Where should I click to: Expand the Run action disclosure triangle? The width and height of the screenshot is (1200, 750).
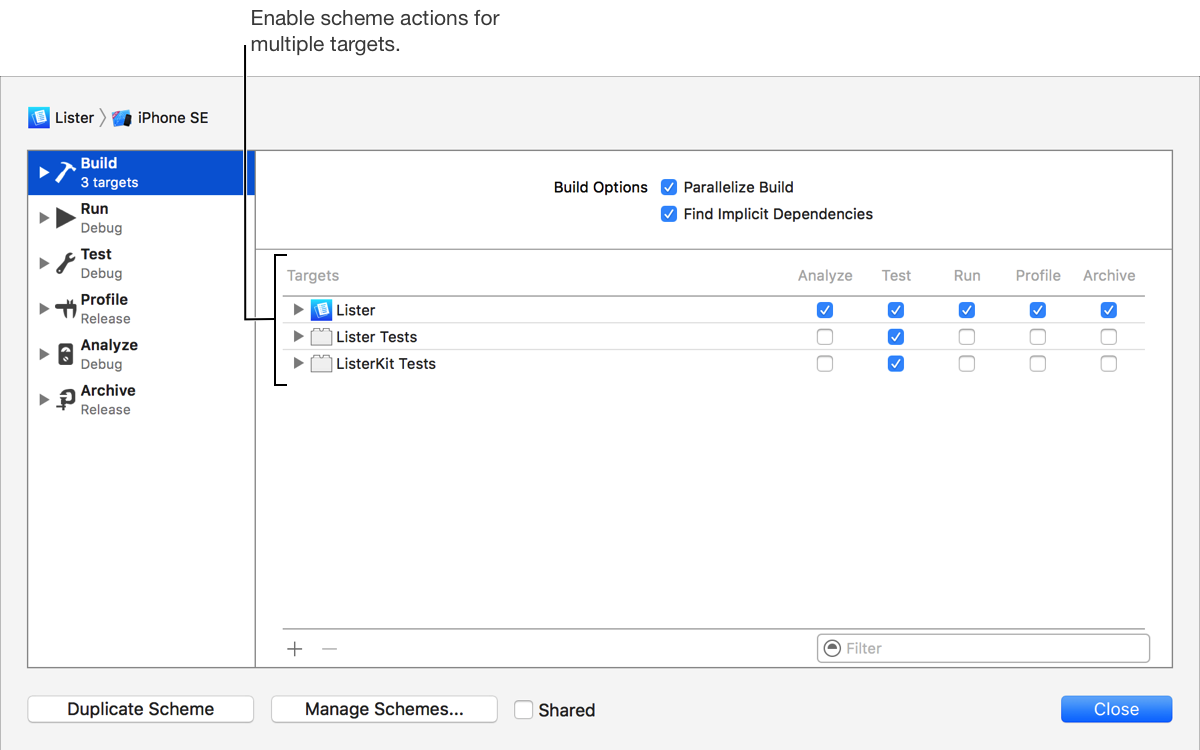point(44,218)
